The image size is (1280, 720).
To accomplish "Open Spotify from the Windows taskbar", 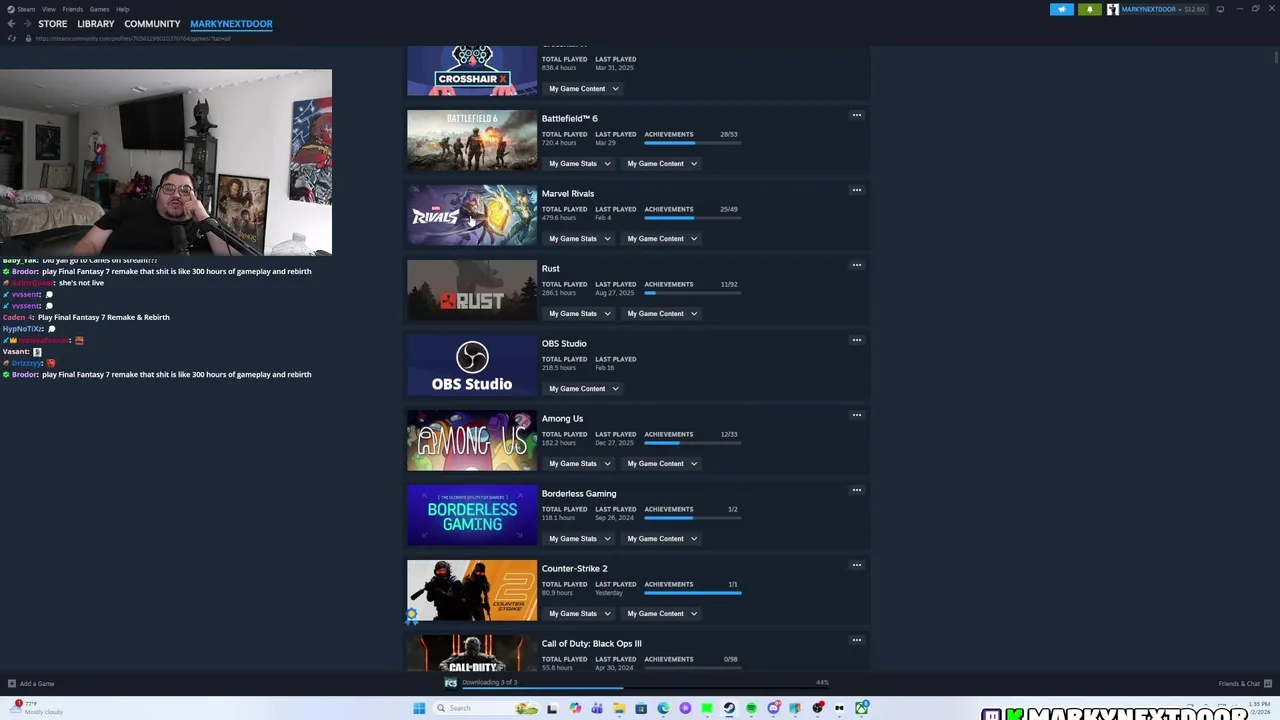I will point(751,708).
